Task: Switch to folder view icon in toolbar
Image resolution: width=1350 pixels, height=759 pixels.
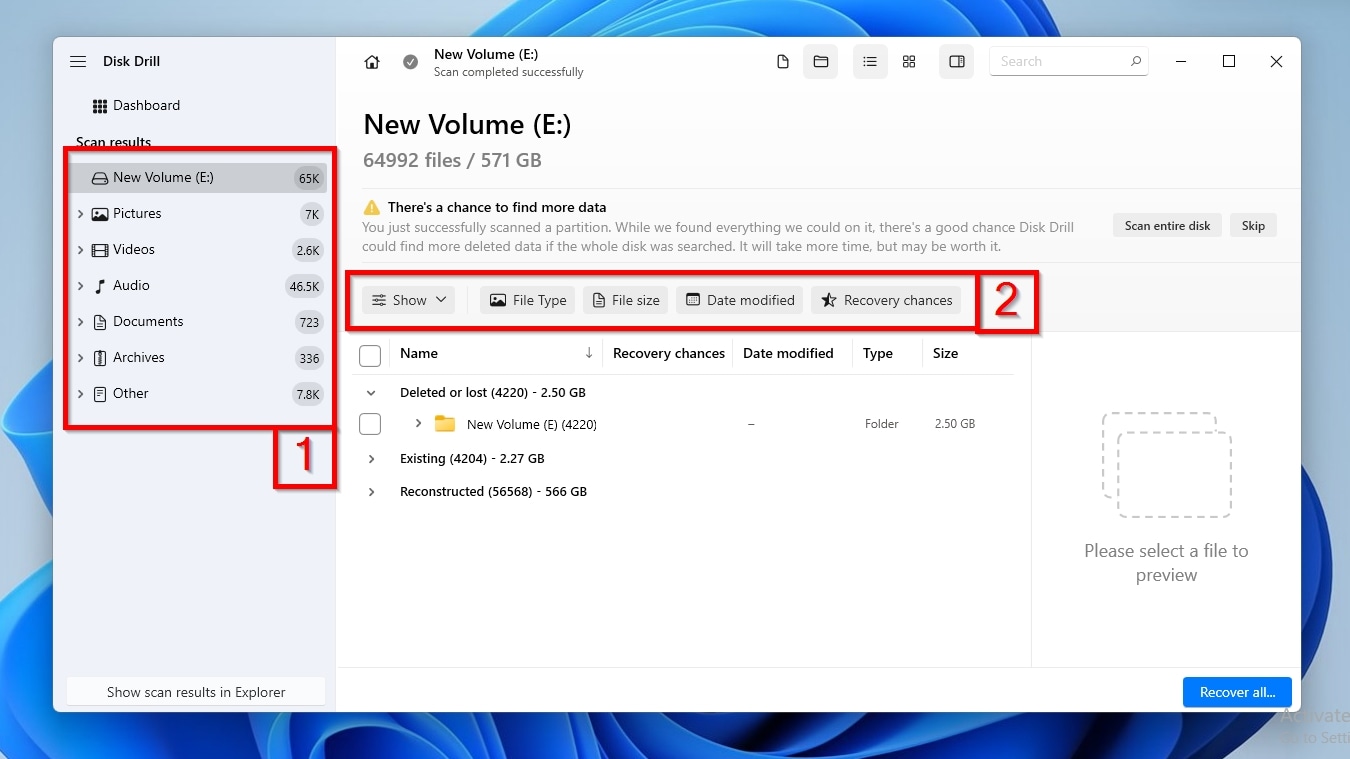Action: (x=821, y=62)
